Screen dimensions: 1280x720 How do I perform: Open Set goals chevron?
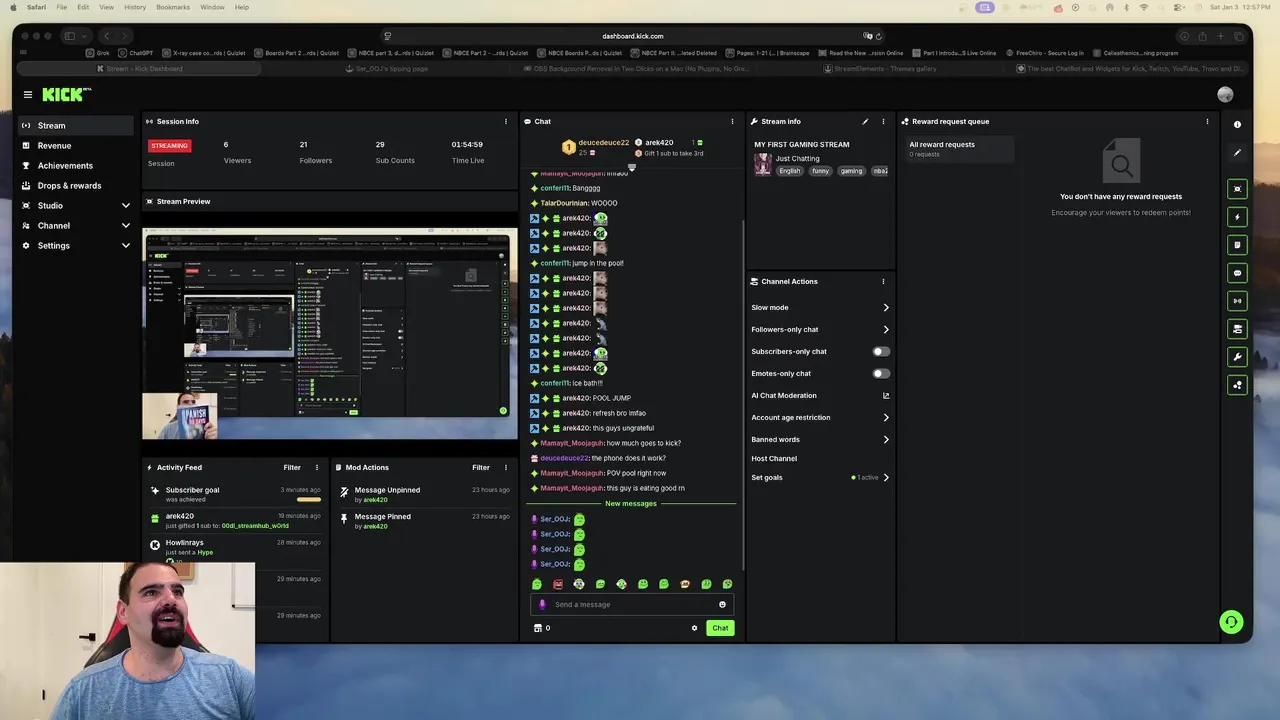pos(886,478)
